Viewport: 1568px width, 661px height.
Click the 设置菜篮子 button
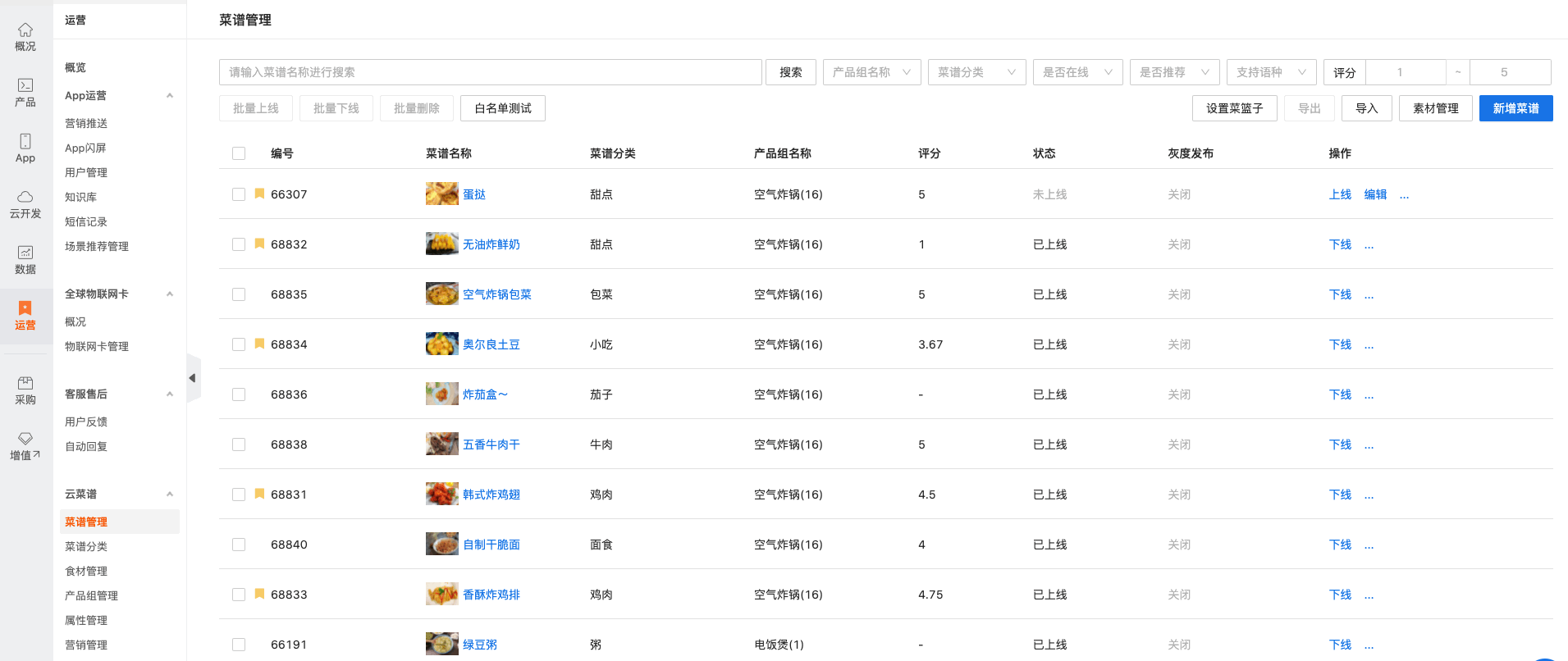click(1234, 108)
